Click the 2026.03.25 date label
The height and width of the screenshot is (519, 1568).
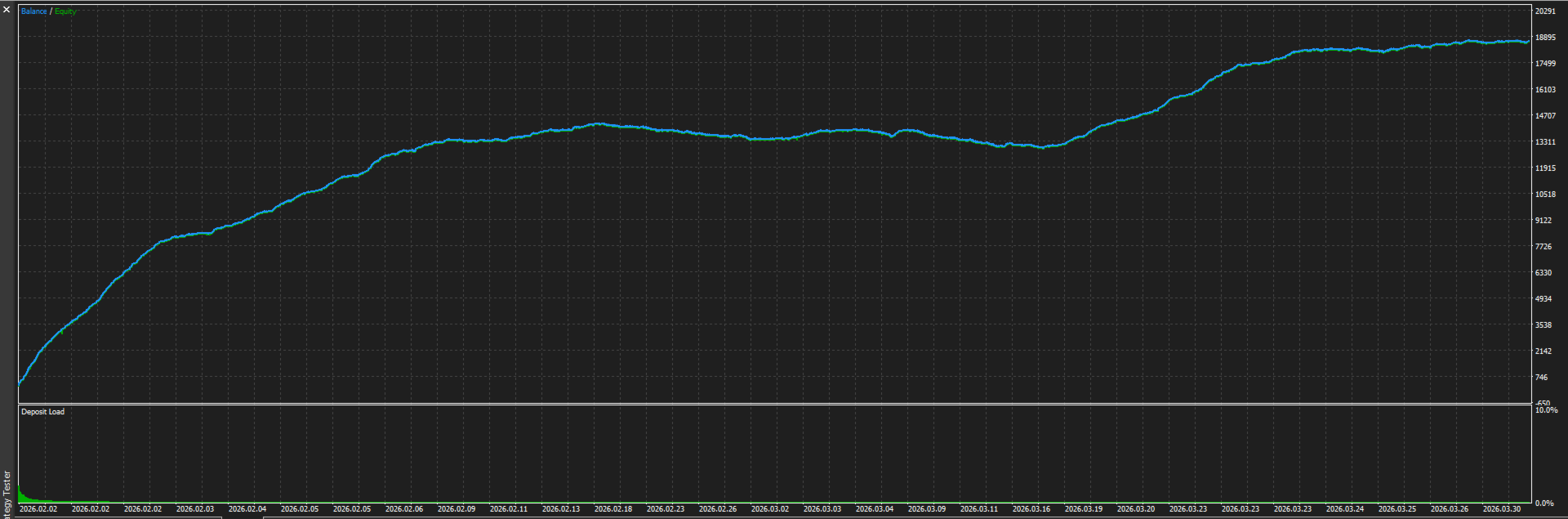tap(1397, 509)
